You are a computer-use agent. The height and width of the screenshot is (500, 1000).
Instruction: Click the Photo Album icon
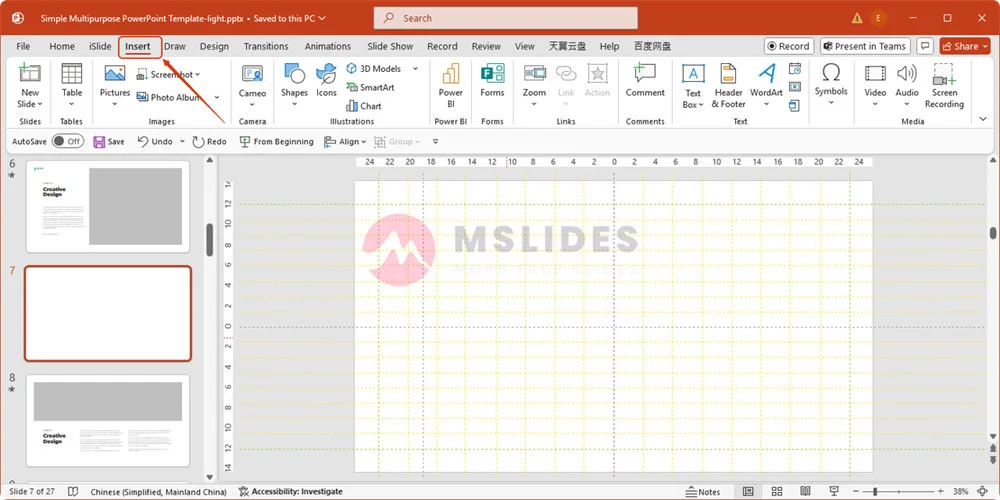tap(142, 97)
